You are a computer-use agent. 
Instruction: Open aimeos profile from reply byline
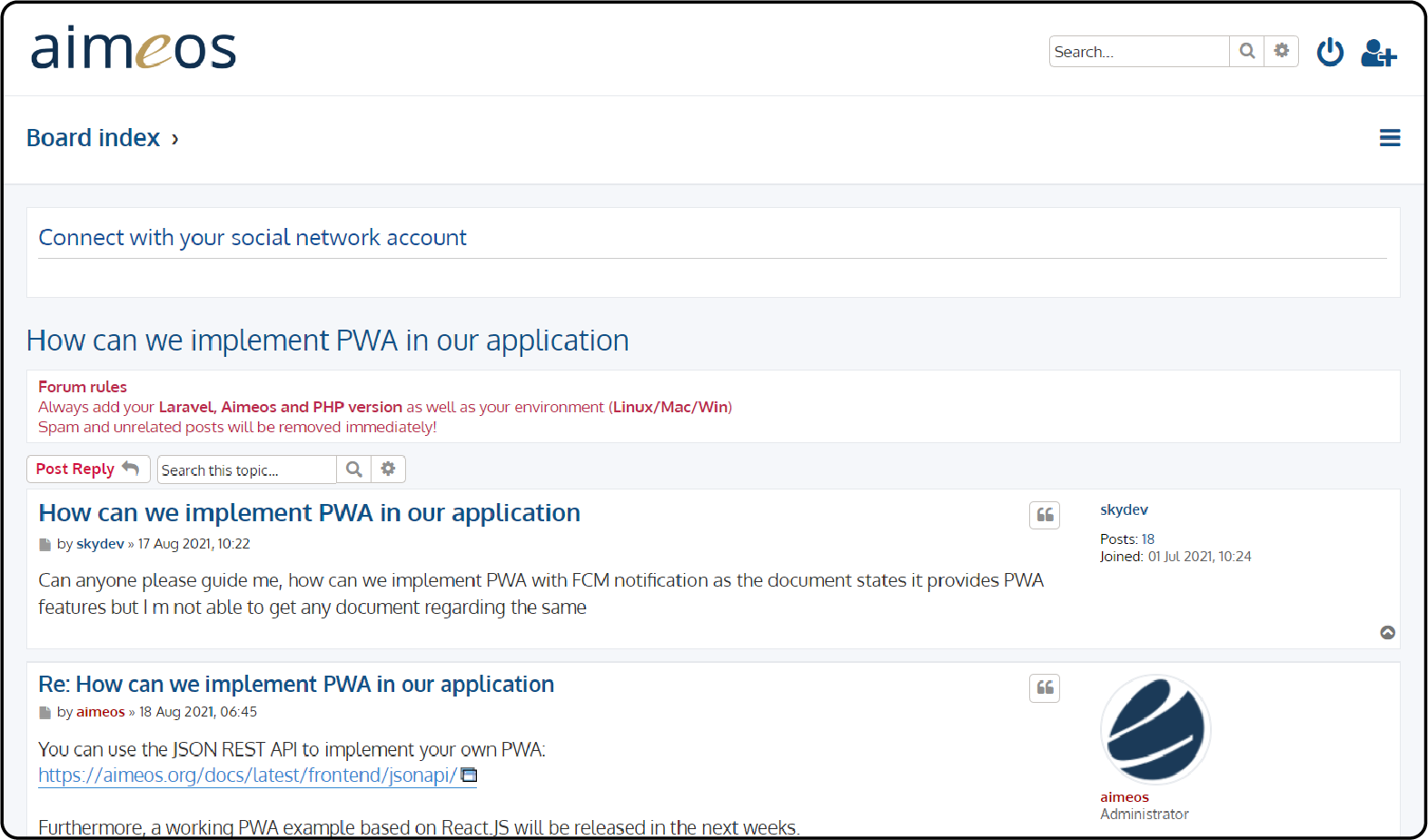click(101, 712)
